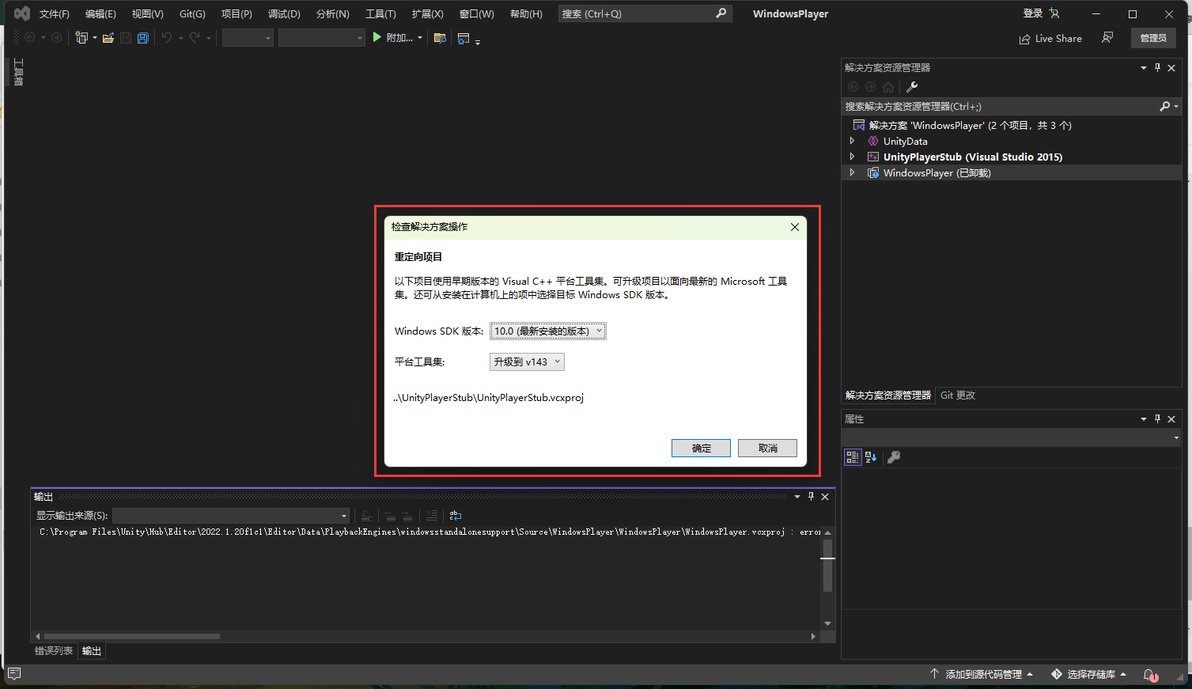Click 取消 to cancel retargeting

click(x=767, y=448)
